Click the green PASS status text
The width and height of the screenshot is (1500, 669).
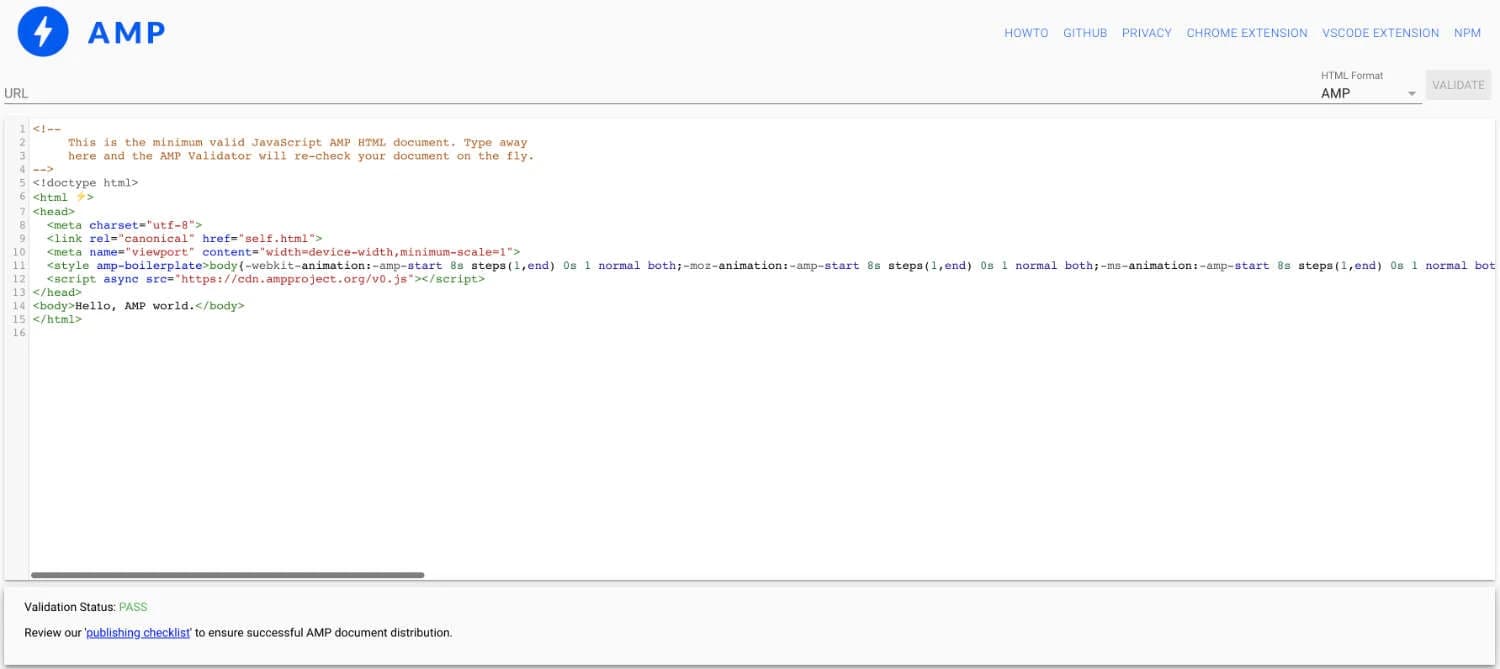(x=133, y=606)
